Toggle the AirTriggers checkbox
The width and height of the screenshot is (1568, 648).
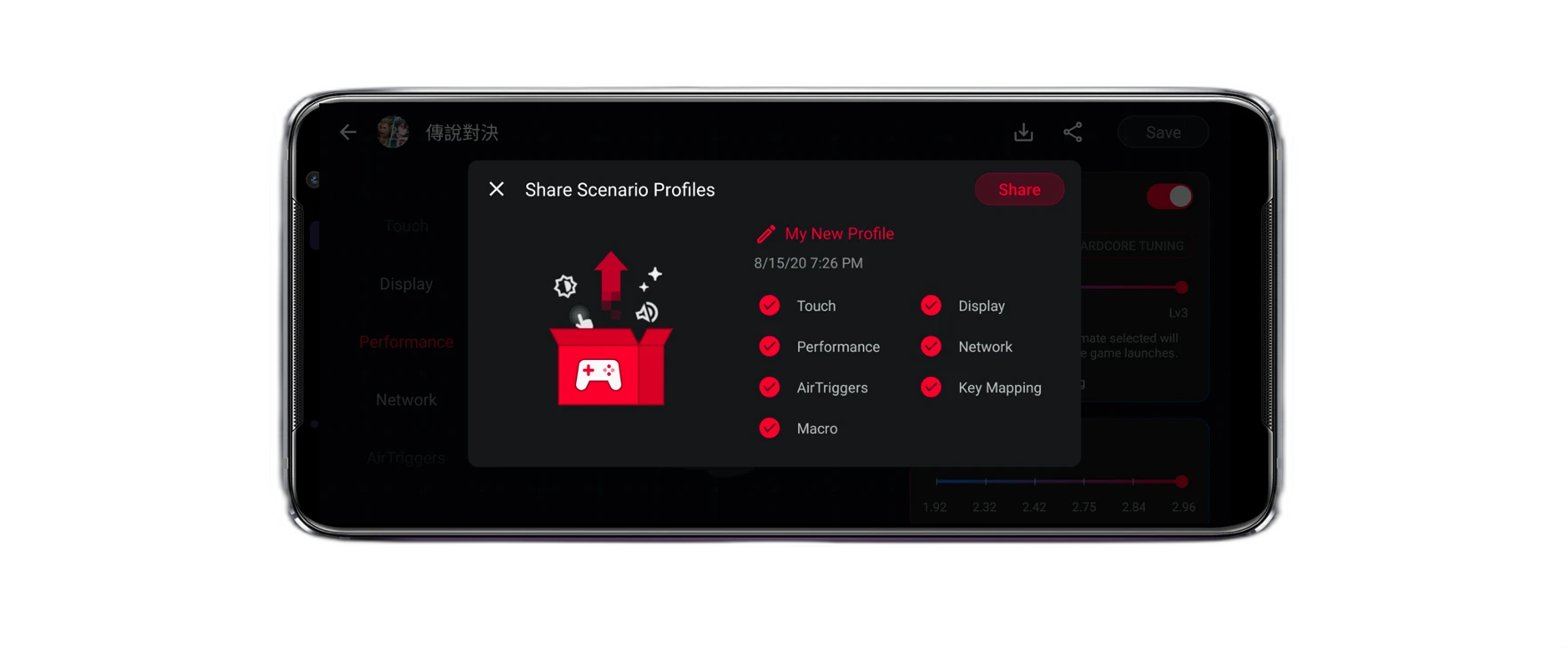point(770,388)
